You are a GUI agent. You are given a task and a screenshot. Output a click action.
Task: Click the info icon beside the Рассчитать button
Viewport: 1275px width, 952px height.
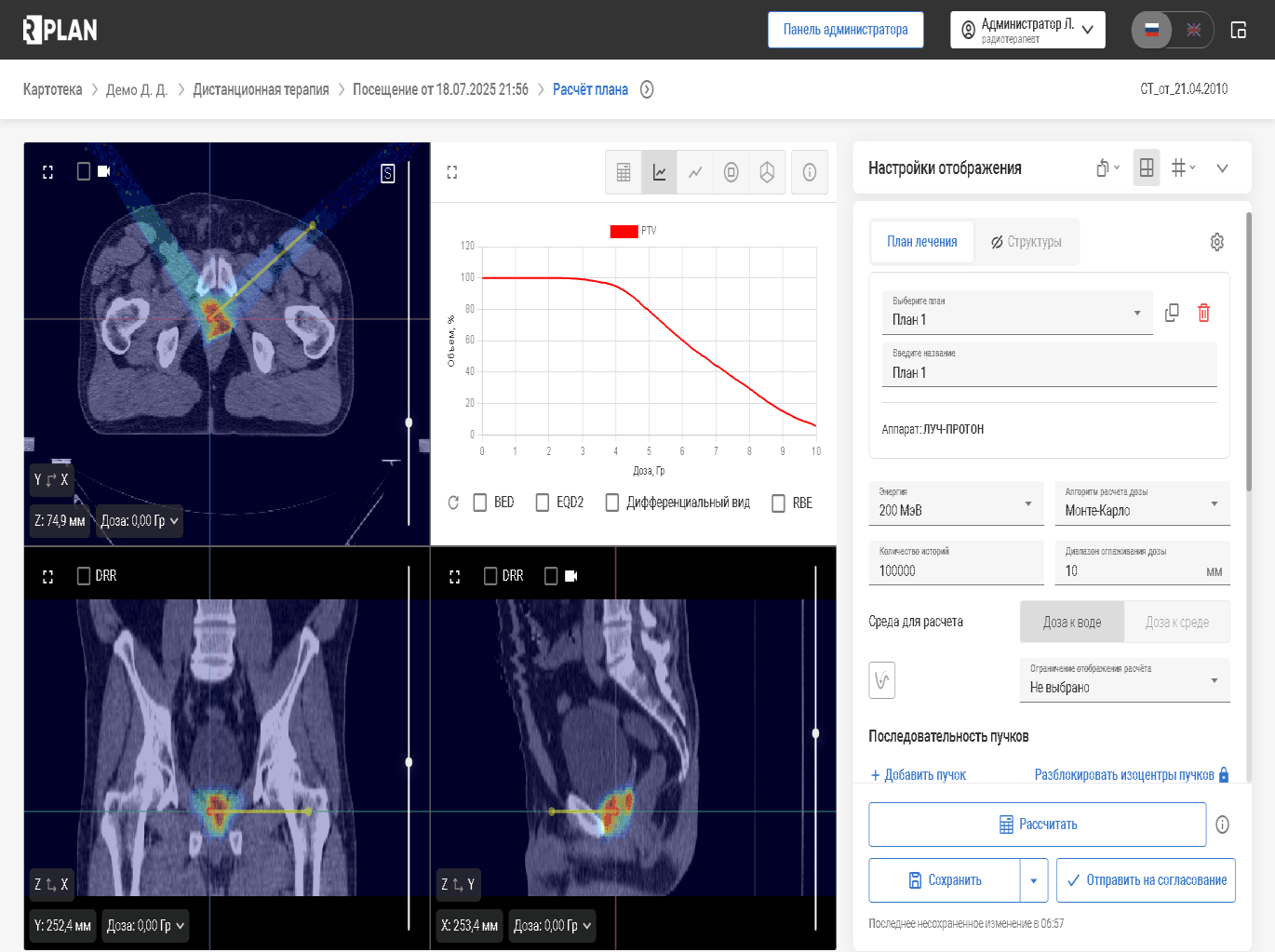coord(1223,825)
